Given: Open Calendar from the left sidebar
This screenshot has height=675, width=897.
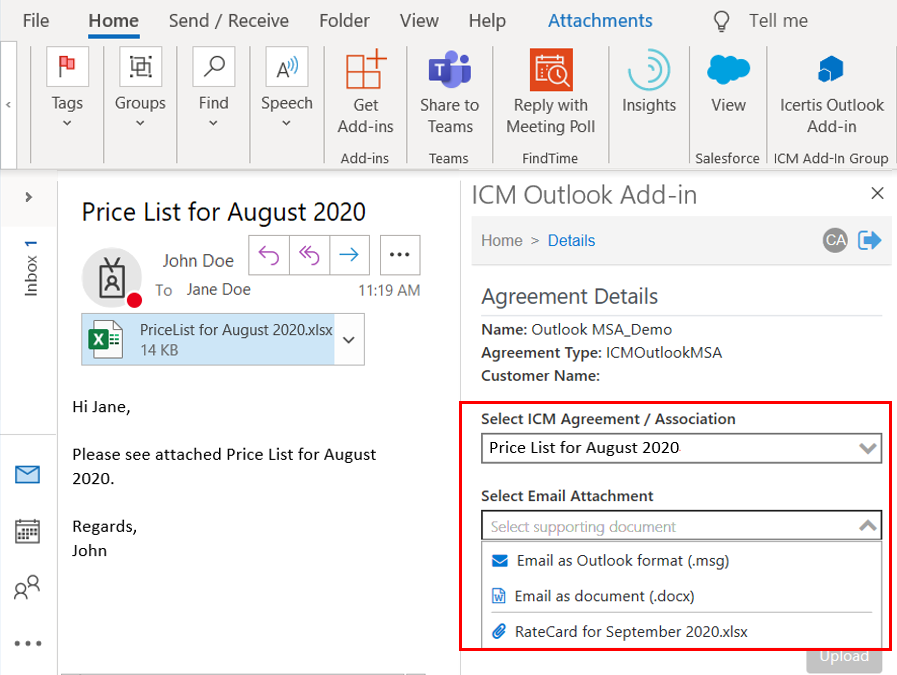Looking at the screenshot, I should click(x=27, y=531).
